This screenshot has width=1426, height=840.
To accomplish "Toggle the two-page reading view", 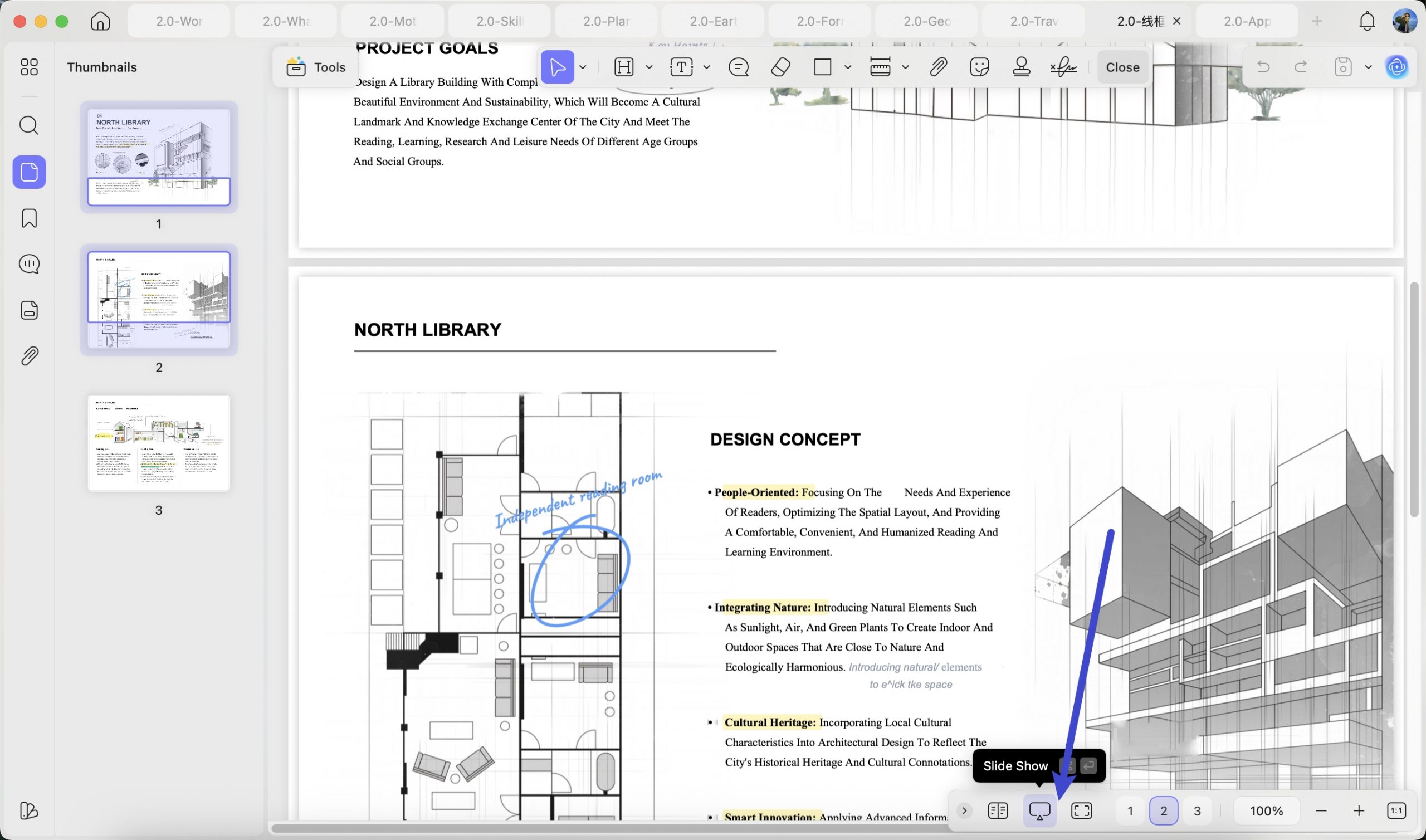I will point(998,811).
